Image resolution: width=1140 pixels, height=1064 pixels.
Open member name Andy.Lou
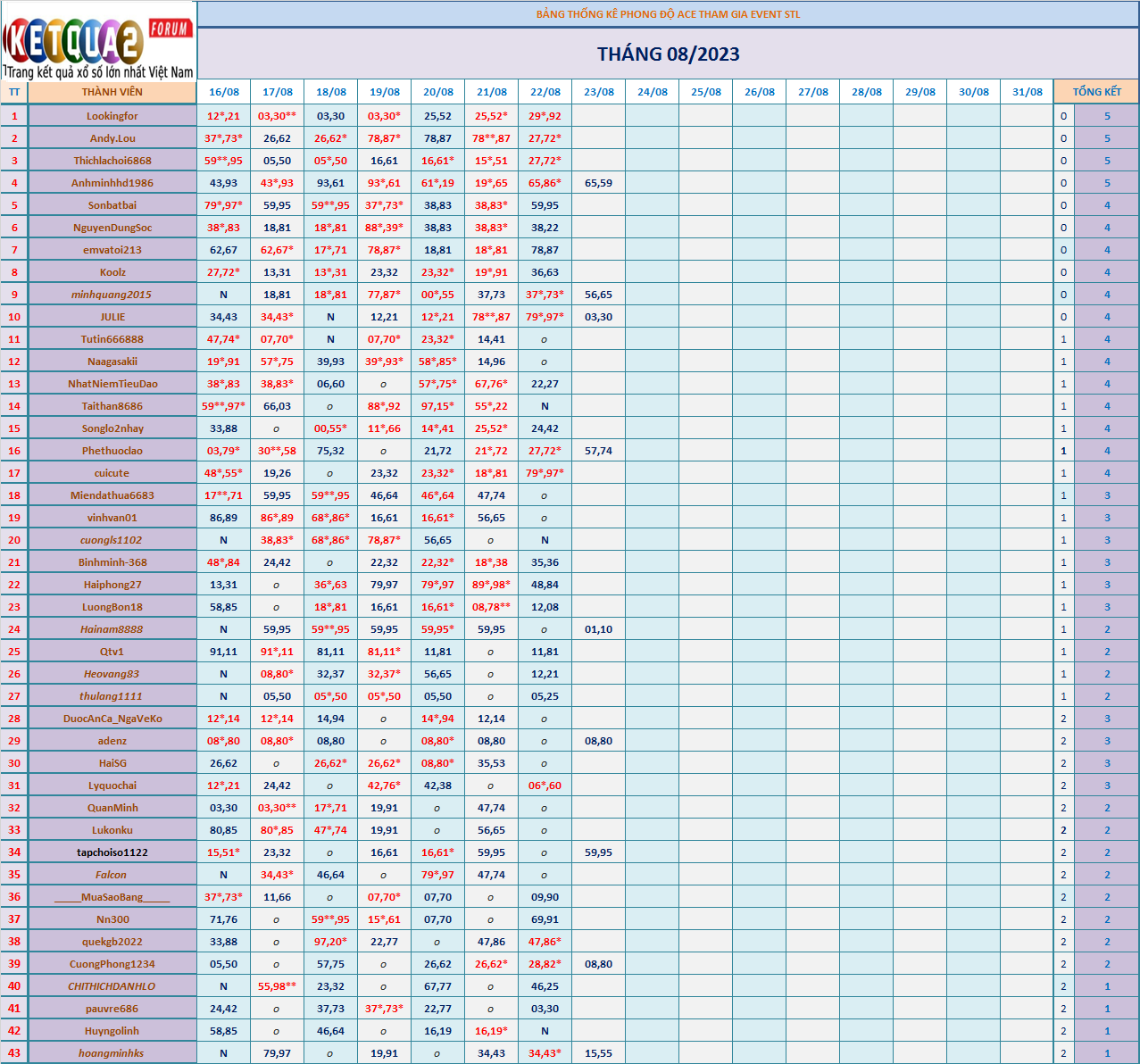click(112, 138)
